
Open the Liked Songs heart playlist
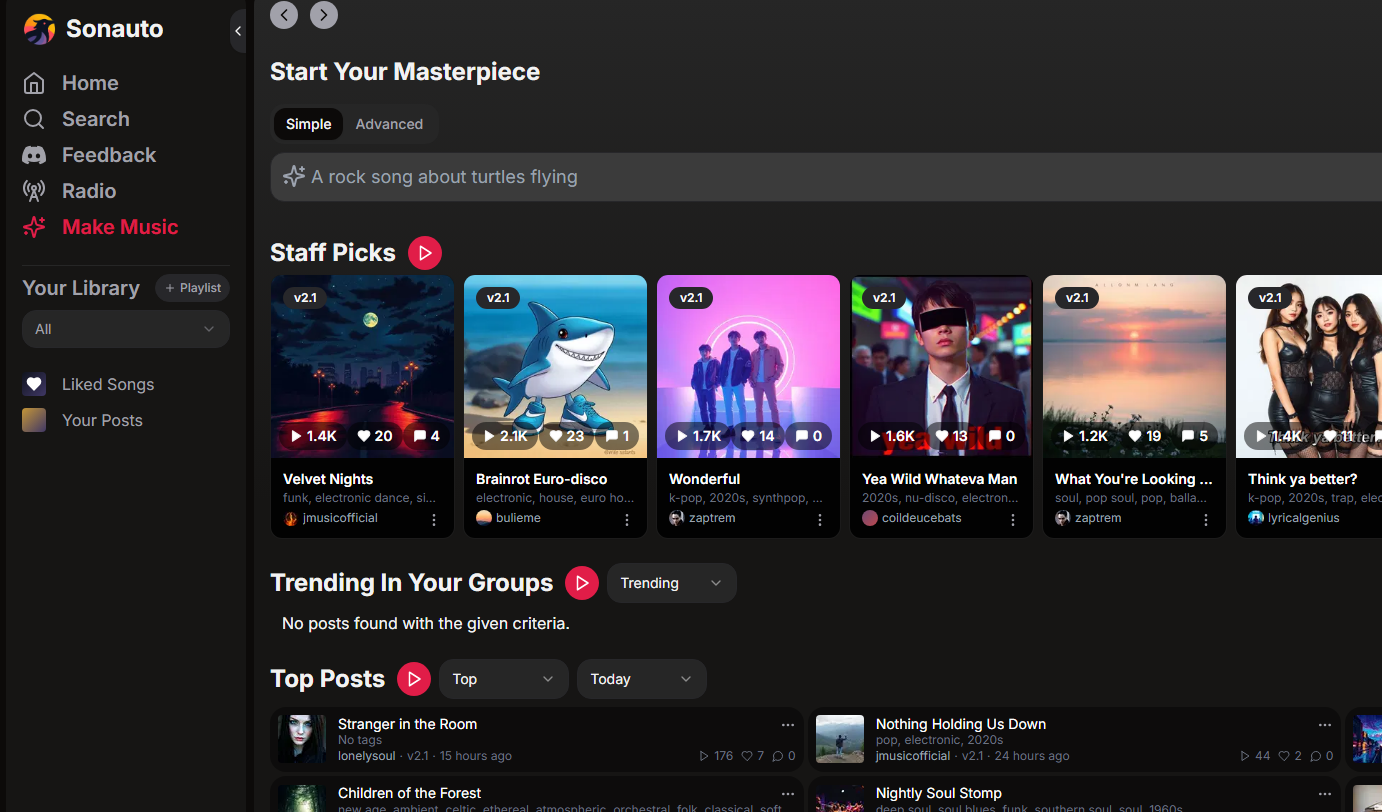(x=35, y=384)
